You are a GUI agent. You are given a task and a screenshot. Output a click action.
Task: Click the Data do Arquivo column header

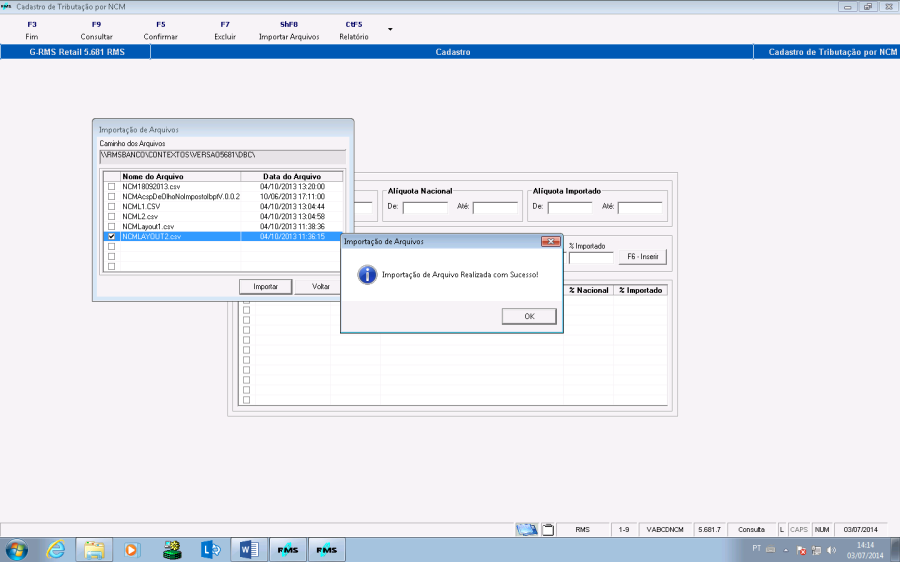292,176
